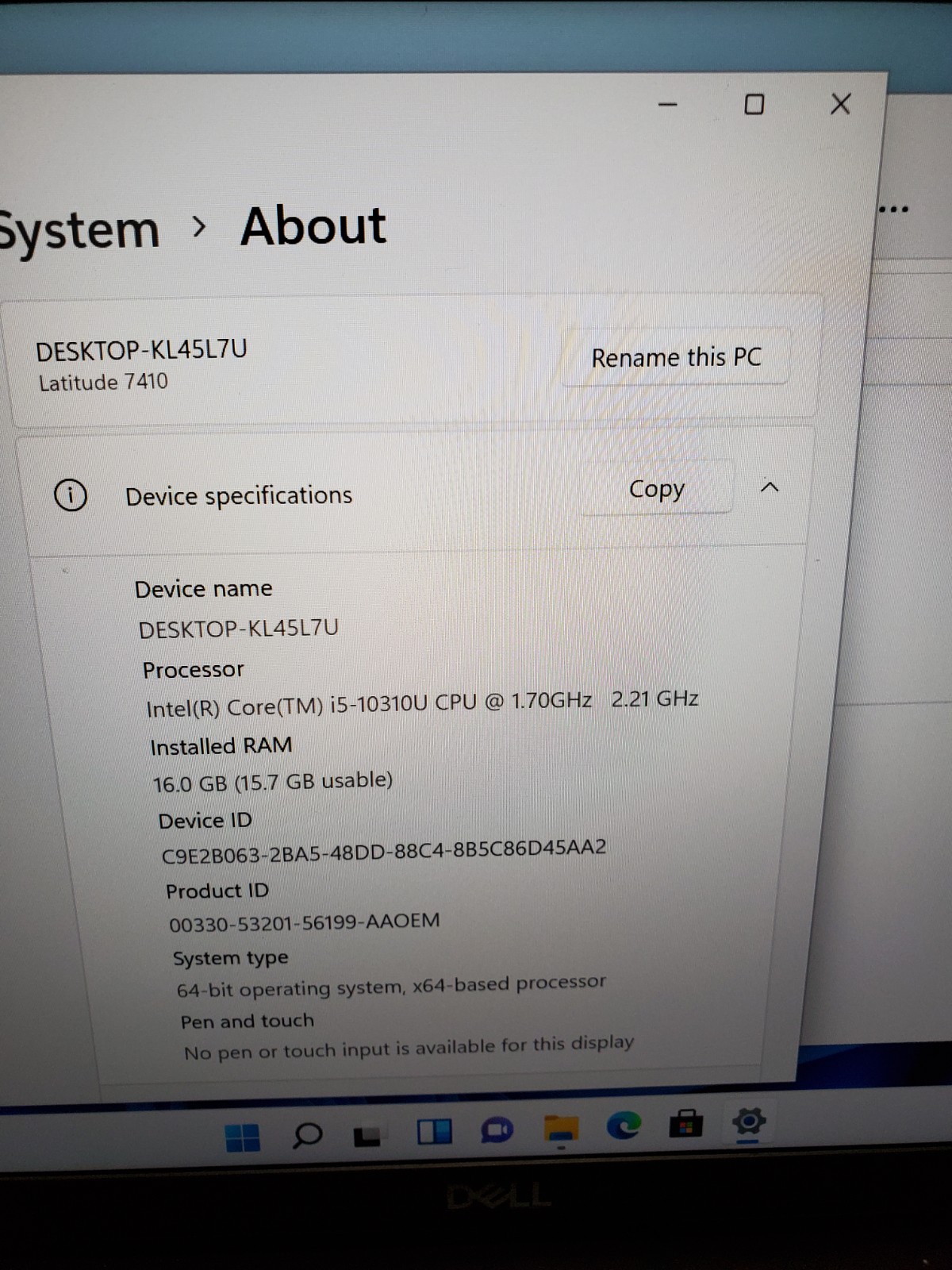Click the DESKTOP-KL45L7U name above Latitude 7410
The image size is (952, 1270).
coord(142,349)
